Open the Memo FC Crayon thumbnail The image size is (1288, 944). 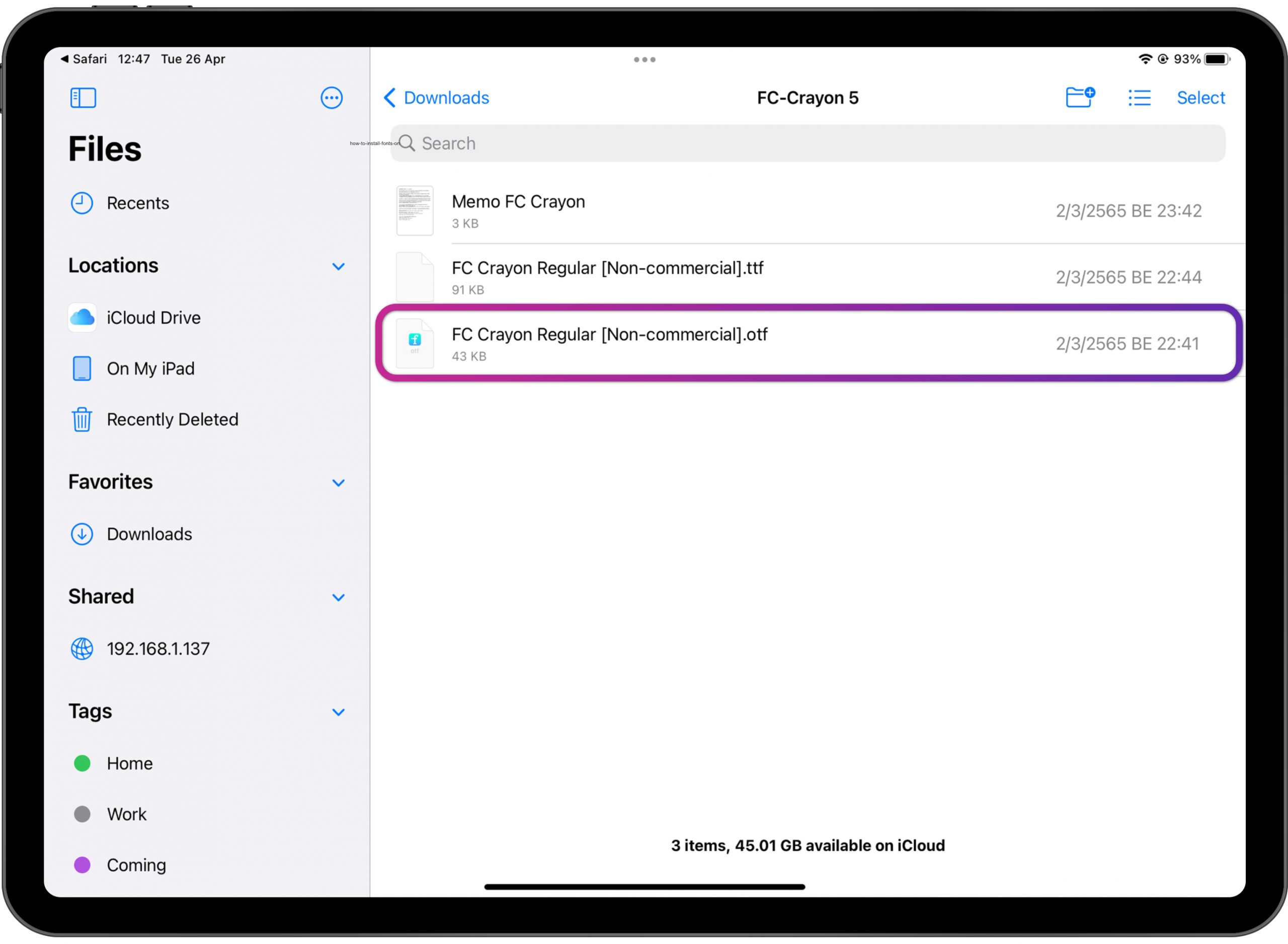click(x=415, y=210)
